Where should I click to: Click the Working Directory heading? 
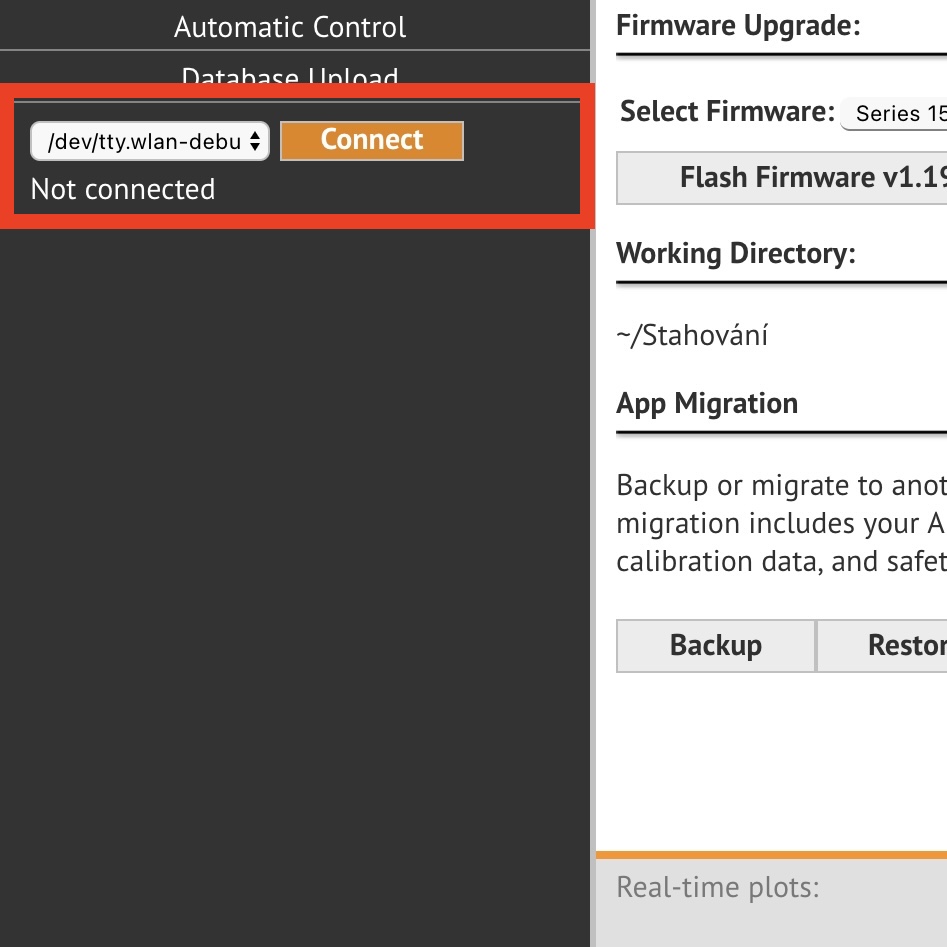click(736, 253)
